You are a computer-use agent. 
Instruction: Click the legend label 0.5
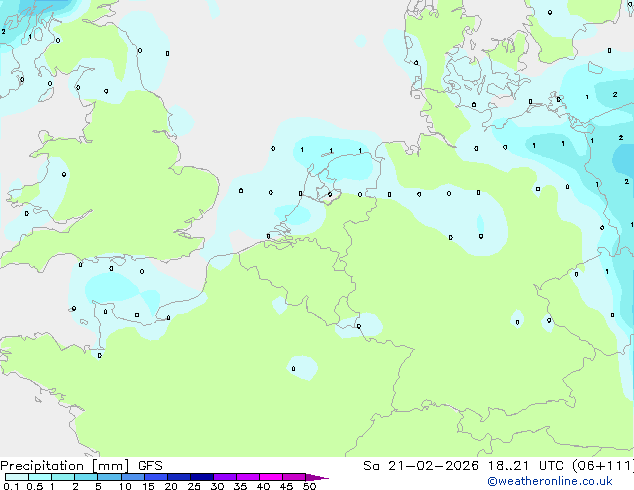point(35,486)
